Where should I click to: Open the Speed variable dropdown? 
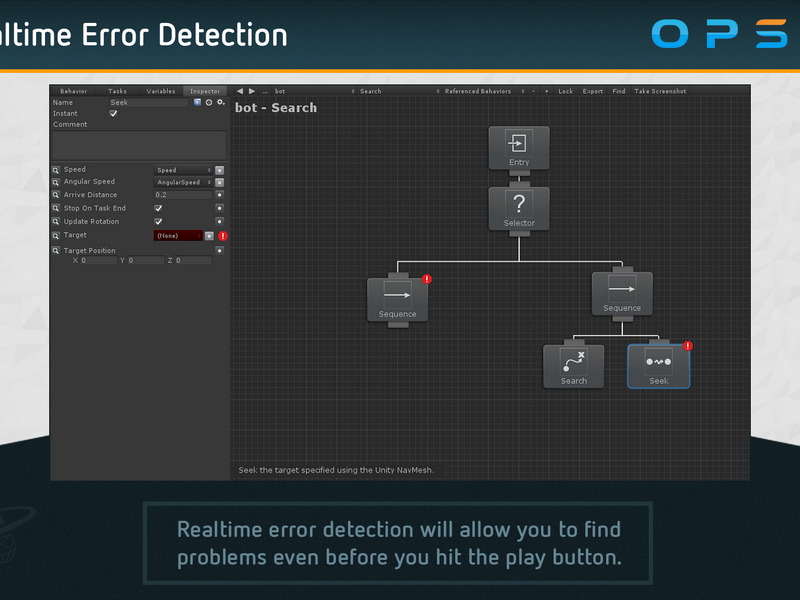183,170
